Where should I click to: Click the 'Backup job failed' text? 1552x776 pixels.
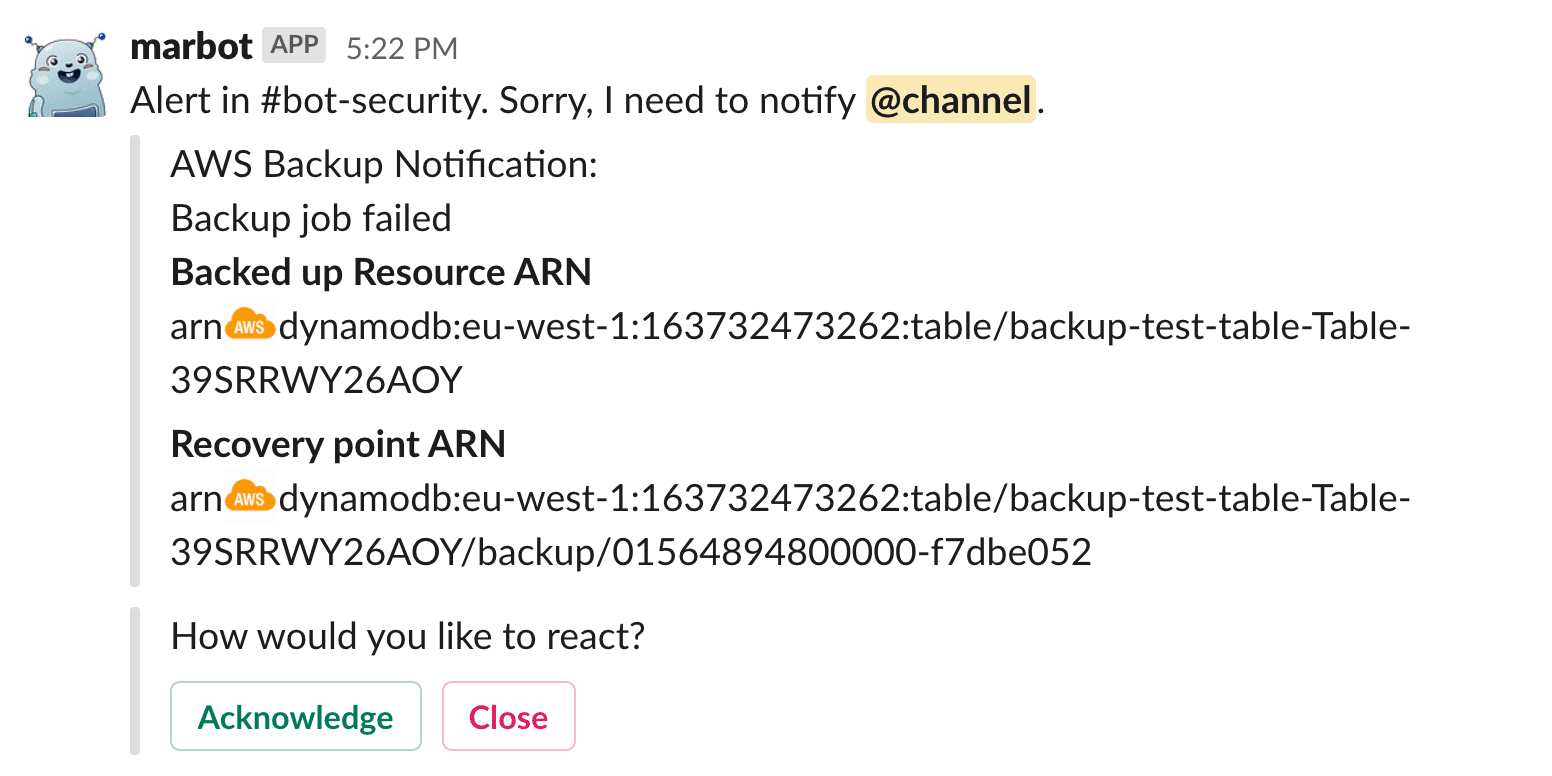(311, 218)
